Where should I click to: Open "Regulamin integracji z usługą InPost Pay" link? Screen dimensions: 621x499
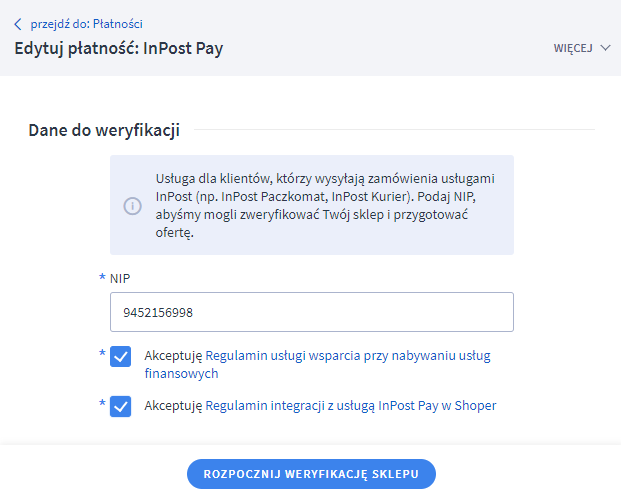tap(350, 406)
